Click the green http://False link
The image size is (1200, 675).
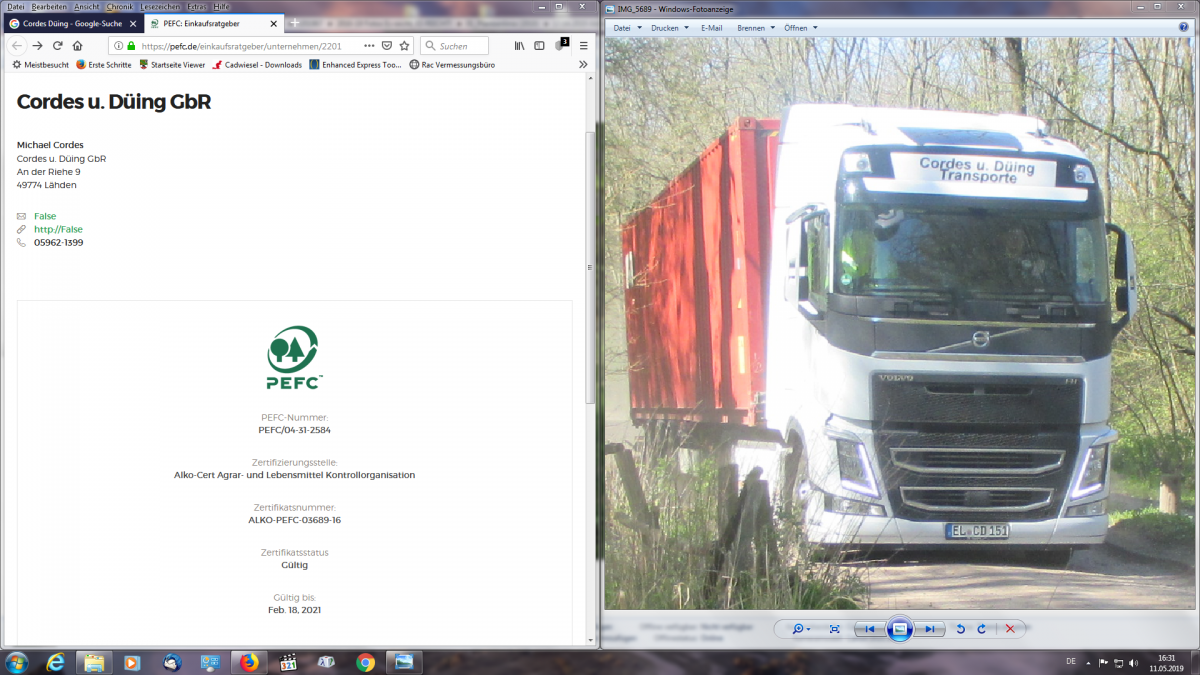pos(58,229)
